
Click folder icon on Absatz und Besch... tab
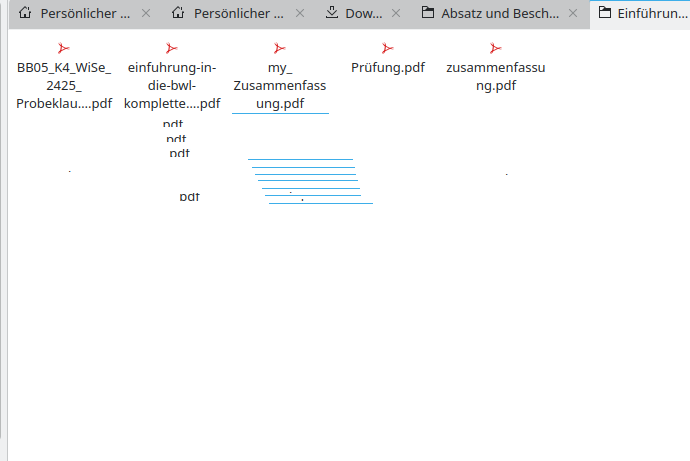pos(428,14)
